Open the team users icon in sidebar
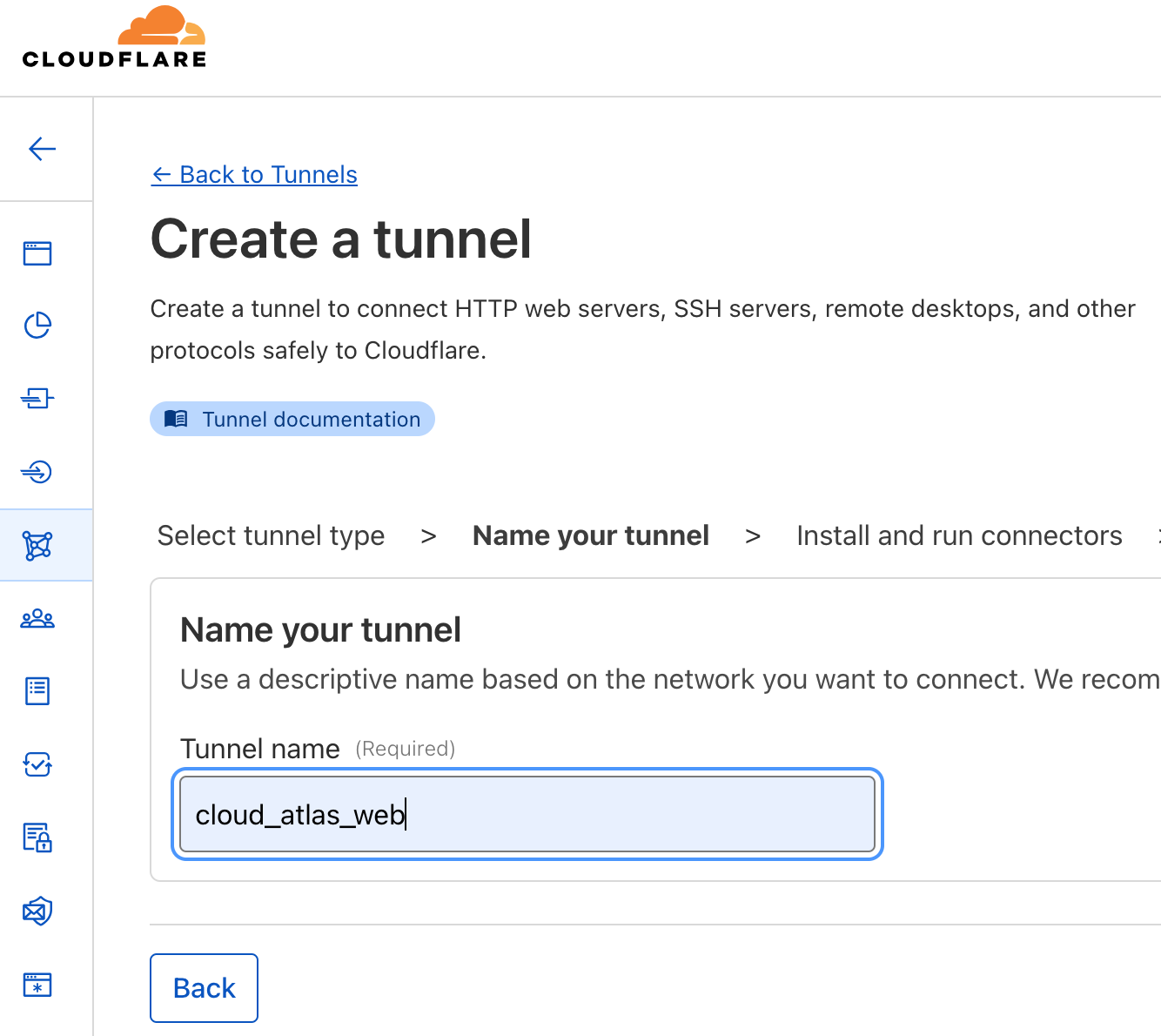1161x1036 pixels. click(x=37, y=619)
